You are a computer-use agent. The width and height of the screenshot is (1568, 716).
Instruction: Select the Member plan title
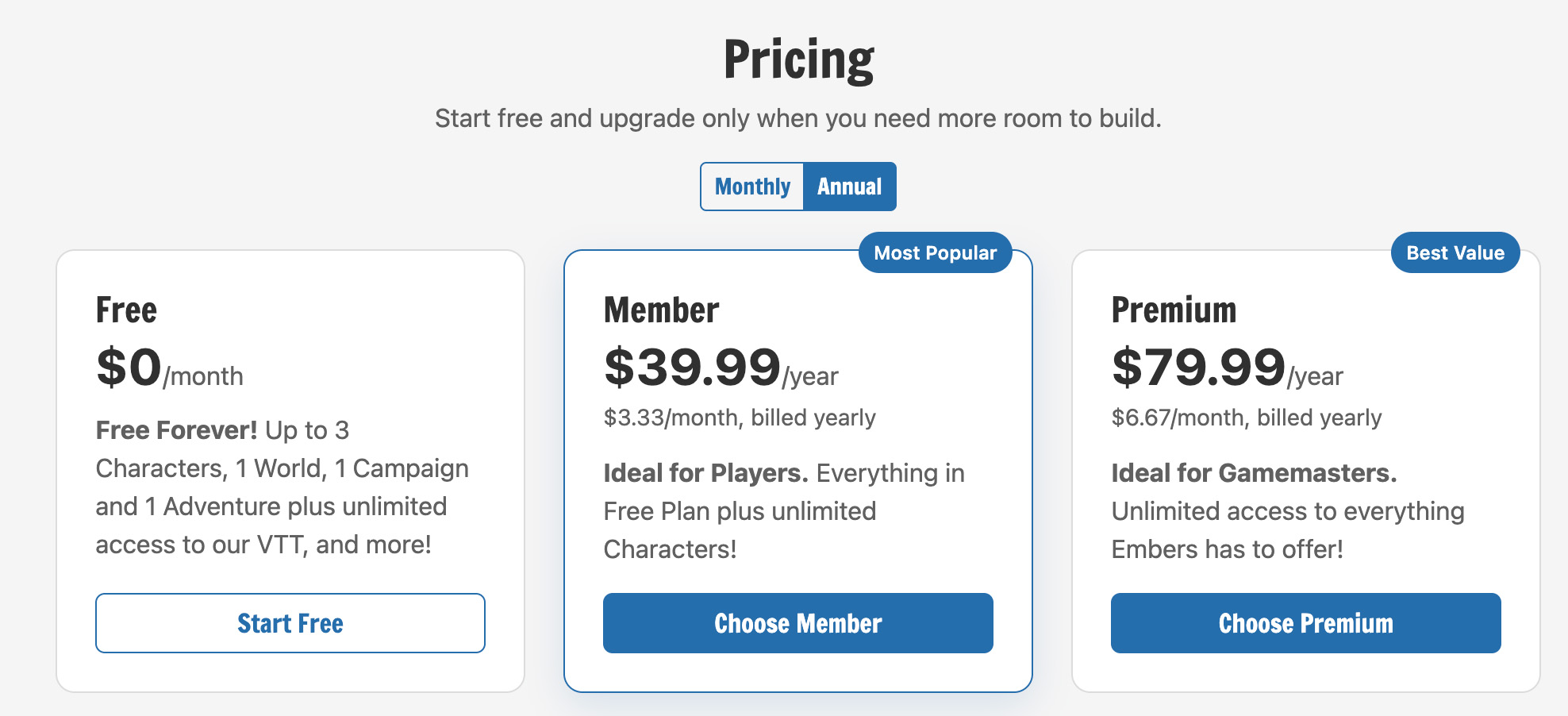661,310
